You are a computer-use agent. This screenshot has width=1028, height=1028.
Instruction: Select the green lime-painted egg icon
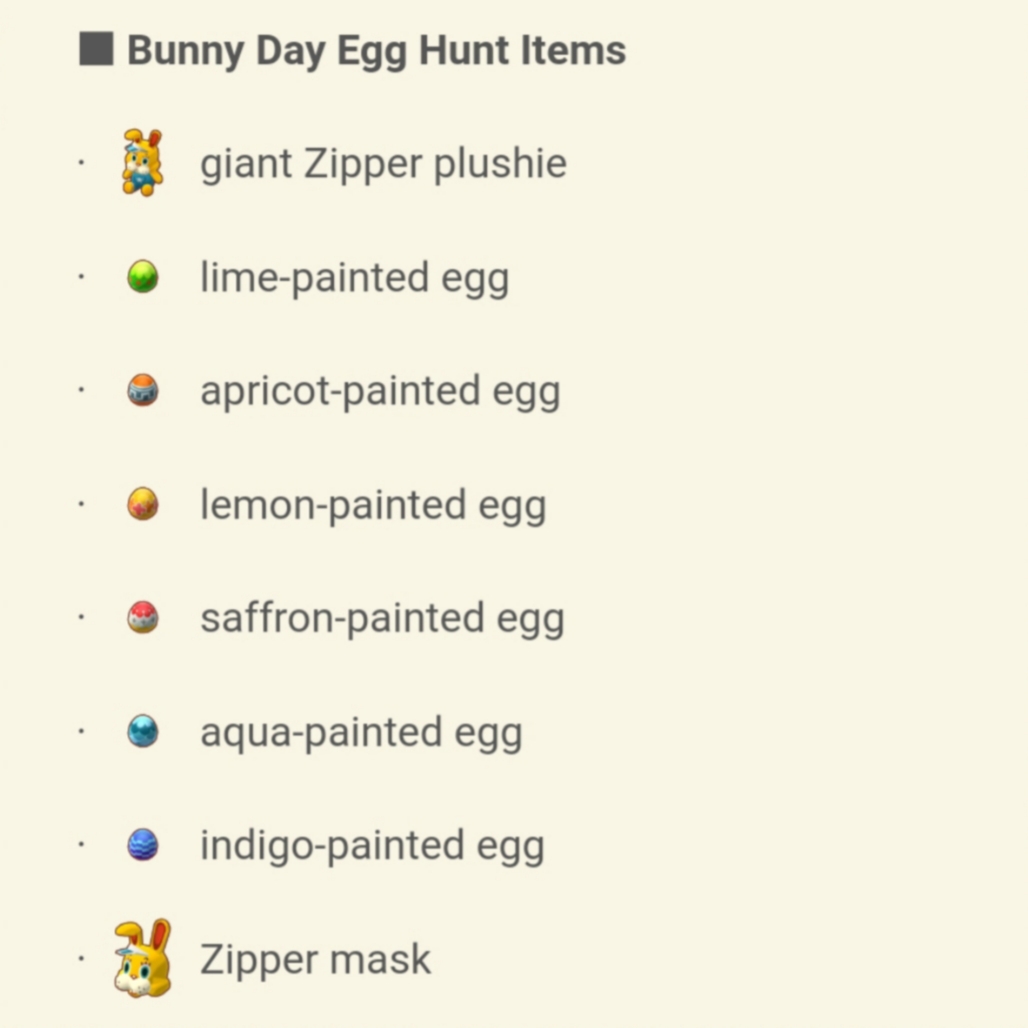coord(142,276)
